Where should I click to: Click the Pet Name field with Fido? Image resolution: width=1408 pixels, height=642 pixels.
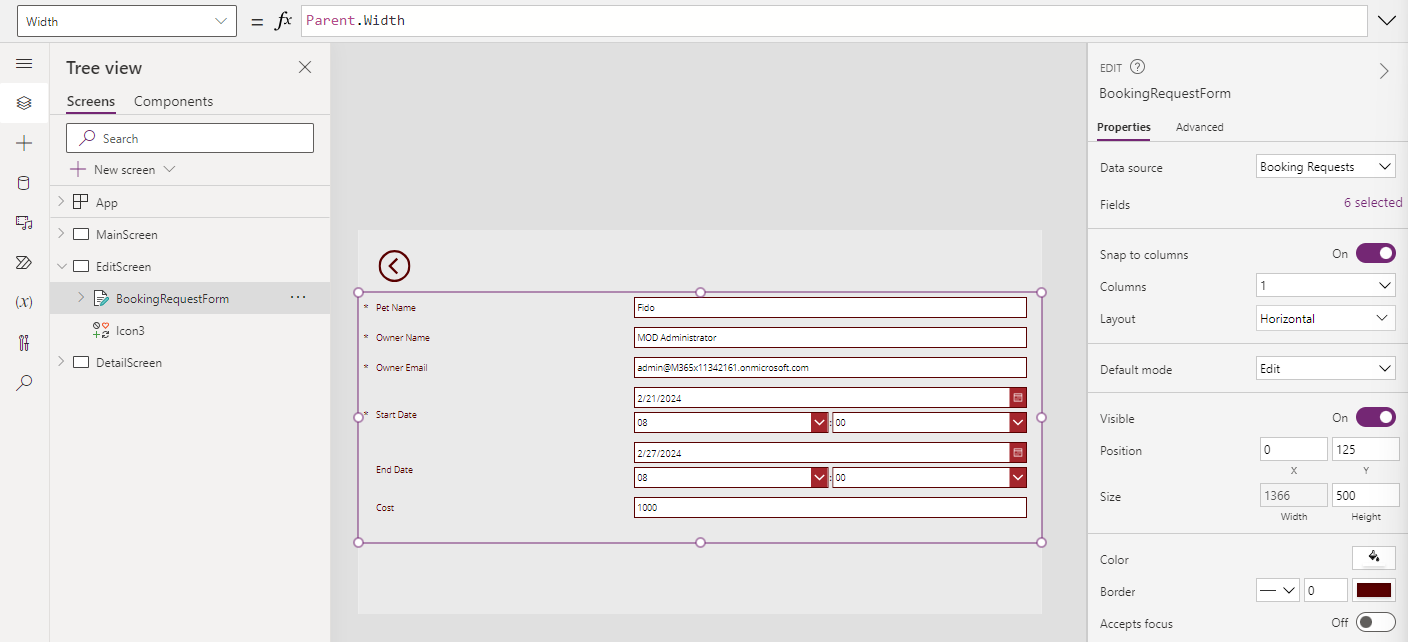tap(830, 308)
